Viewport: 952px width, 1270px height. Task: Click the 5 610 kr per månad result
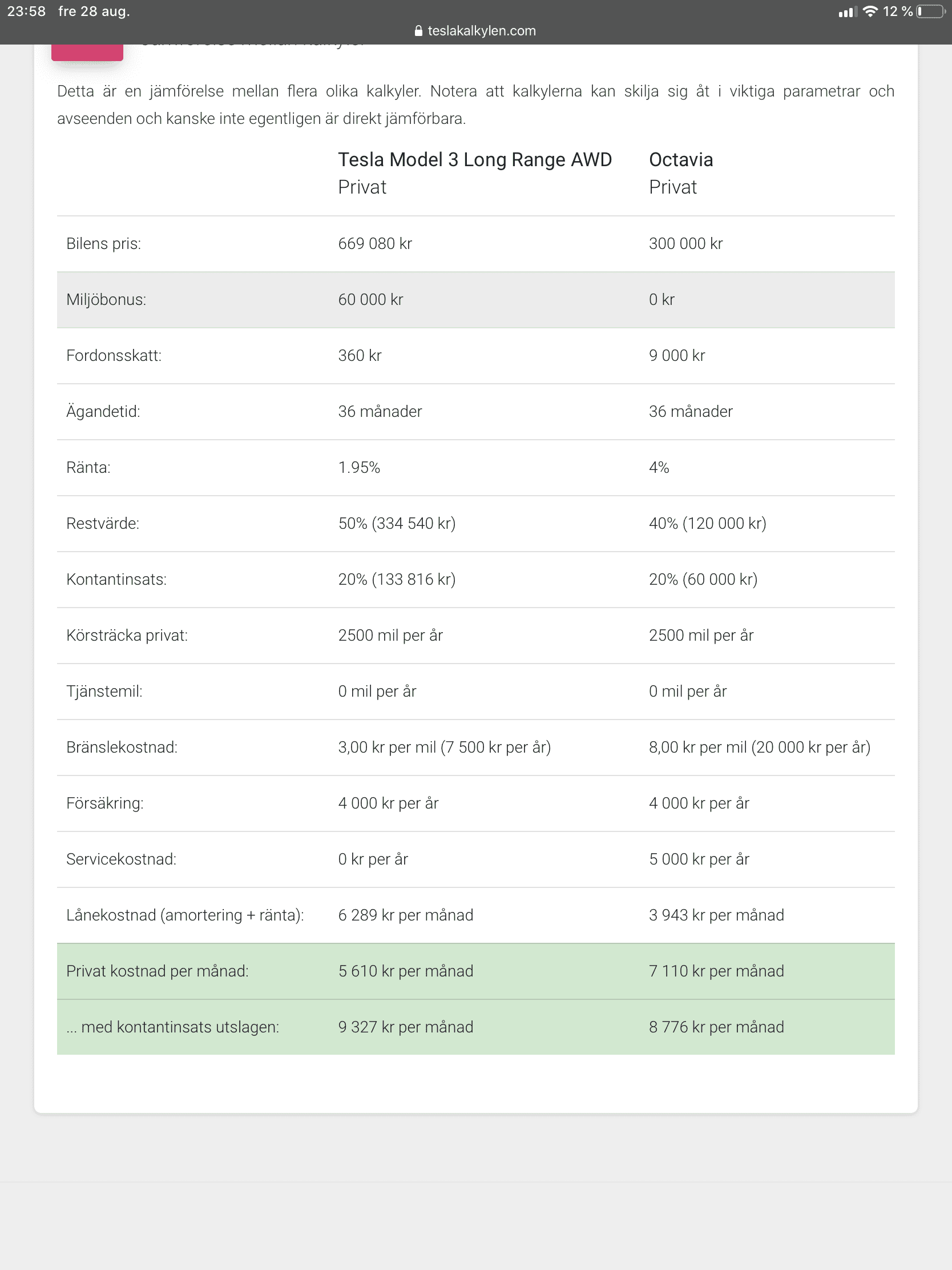[406, 971]
